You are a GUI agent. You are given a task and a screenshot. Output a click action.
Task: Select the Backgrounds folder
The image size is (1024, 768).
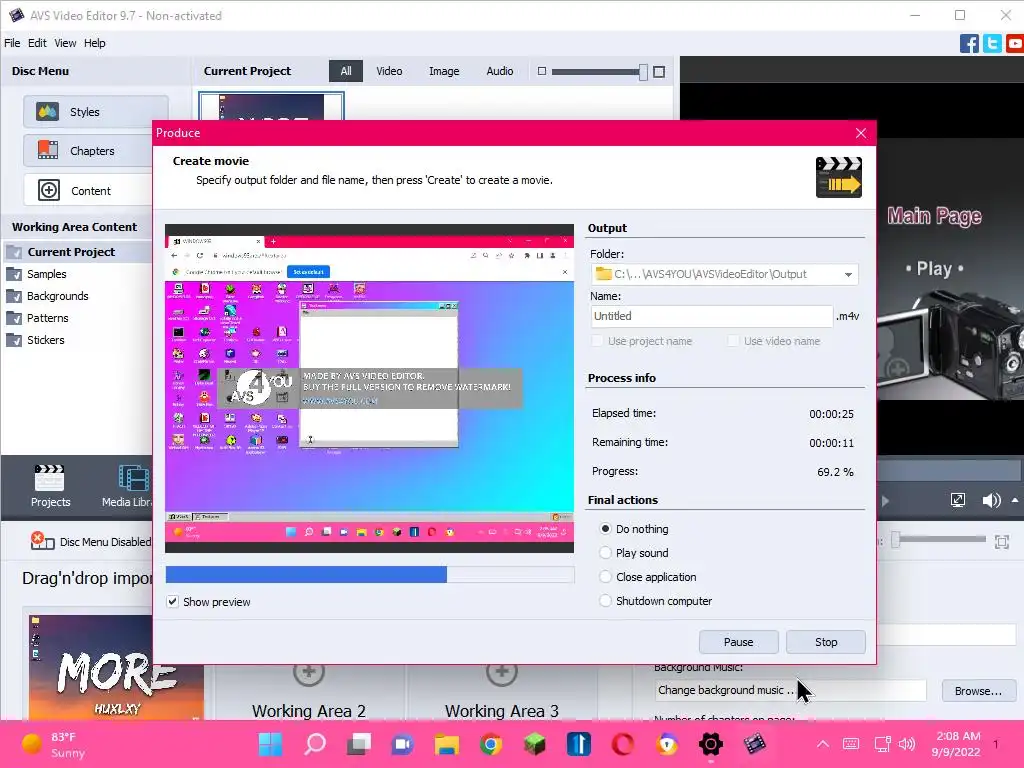pos(57,296)
